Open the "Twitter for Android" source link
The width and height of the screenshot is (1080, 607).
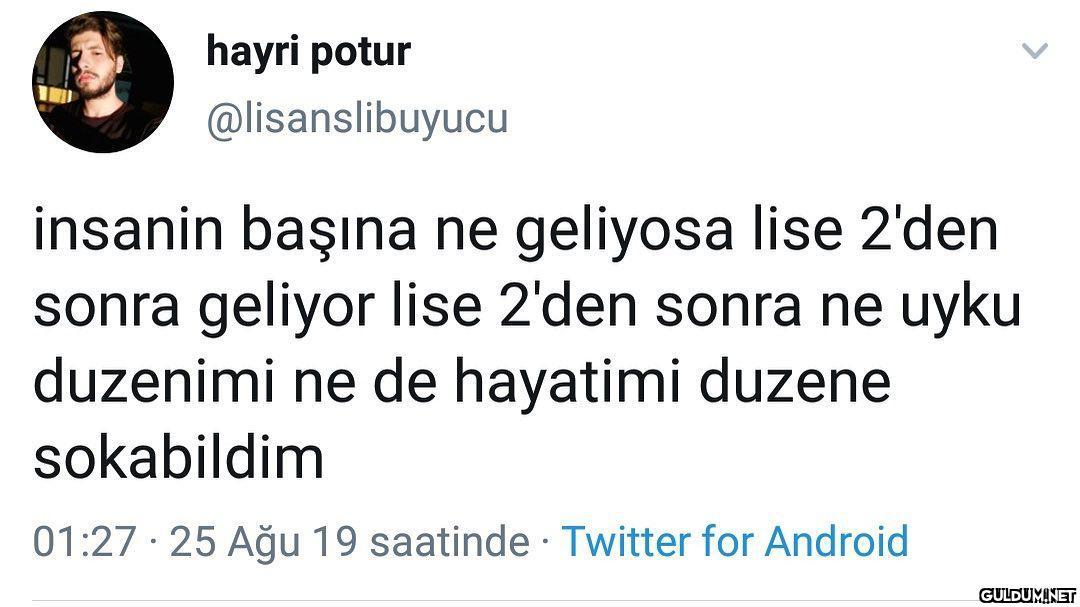coord(735,541)
